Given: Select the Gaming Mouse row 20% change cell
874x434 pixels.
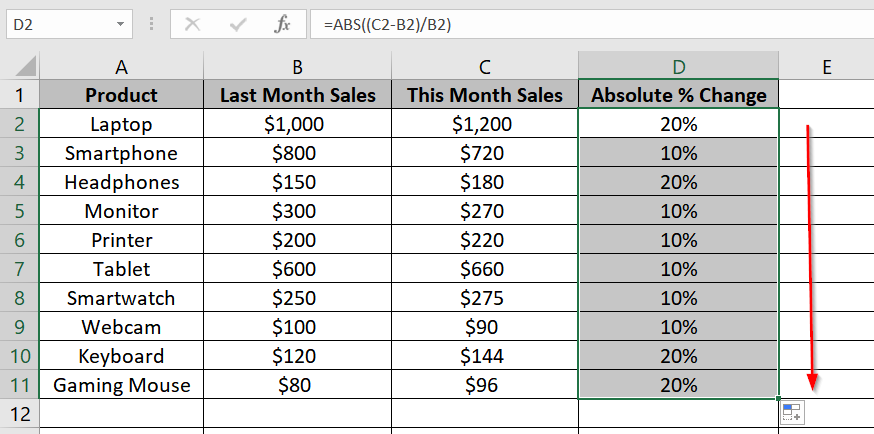Looking at the screenshot, I should click(679, 384).
